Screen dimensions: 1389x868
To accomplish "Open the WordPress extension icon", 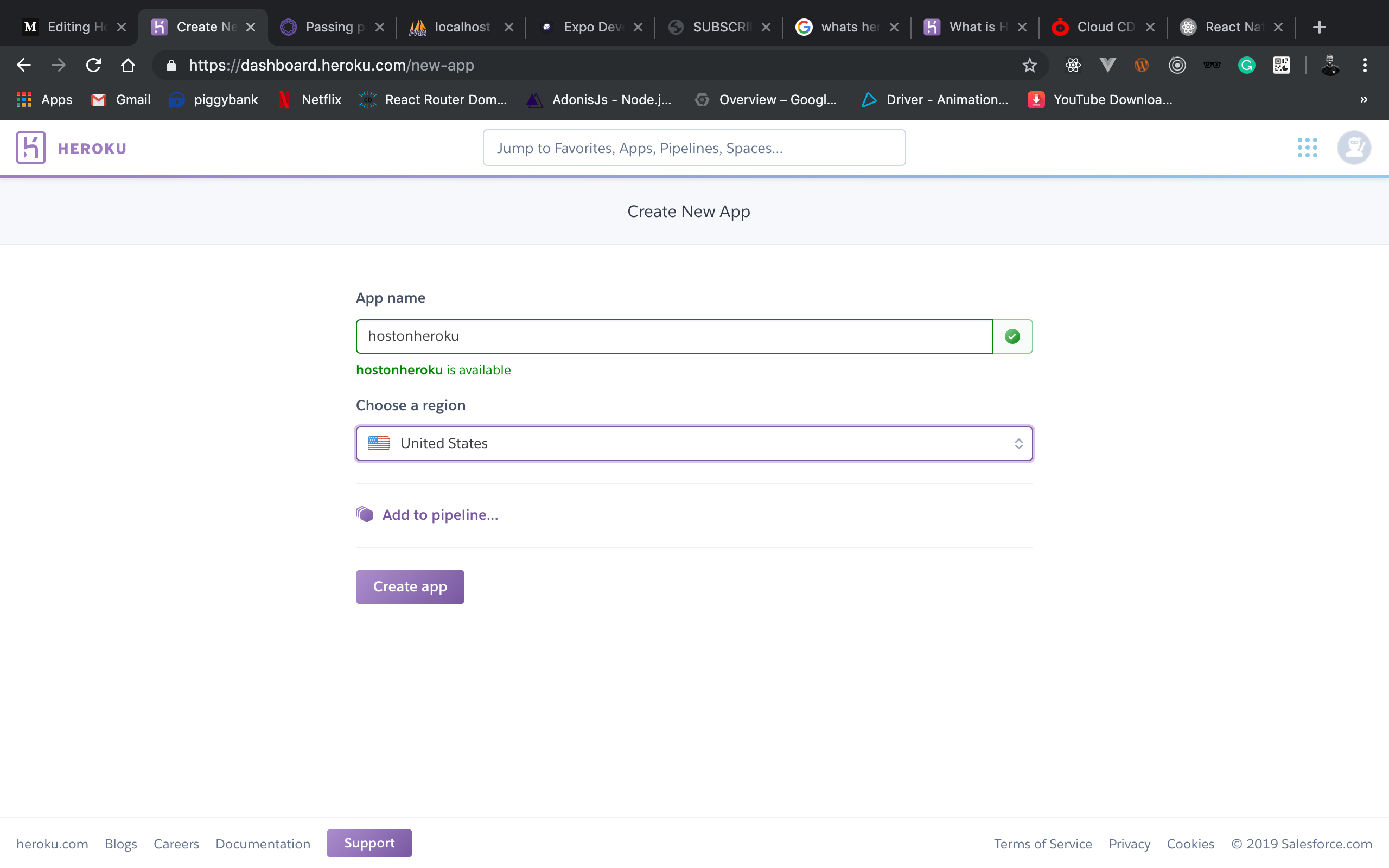I will [x=1141, y=65].
